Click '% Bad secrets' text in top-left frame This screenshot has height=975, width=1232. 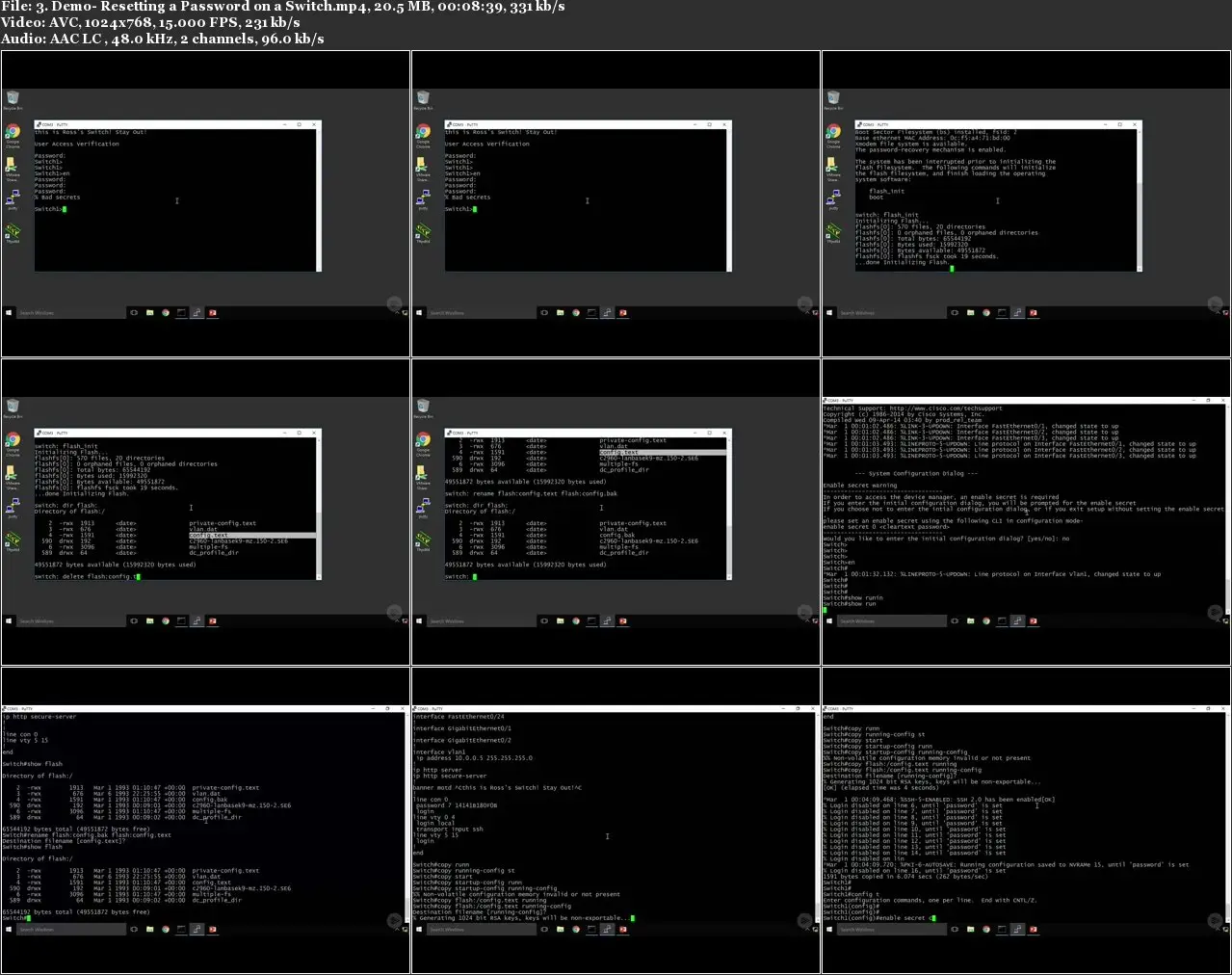pyautogui.click(x=58, y=198)
